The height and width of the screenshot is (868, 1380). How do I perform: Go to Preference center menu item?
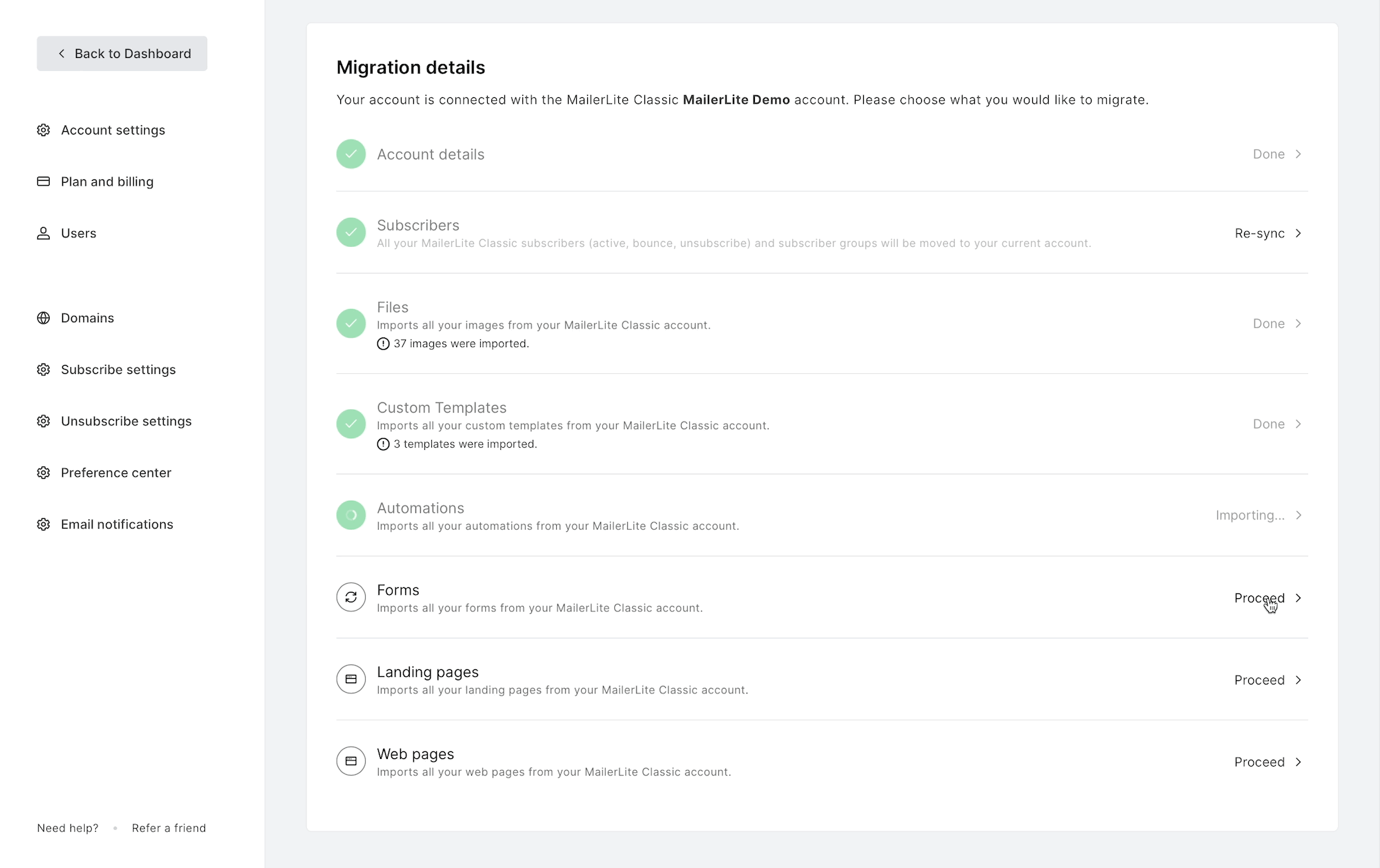pyautogui.click(x=116, y=473)
